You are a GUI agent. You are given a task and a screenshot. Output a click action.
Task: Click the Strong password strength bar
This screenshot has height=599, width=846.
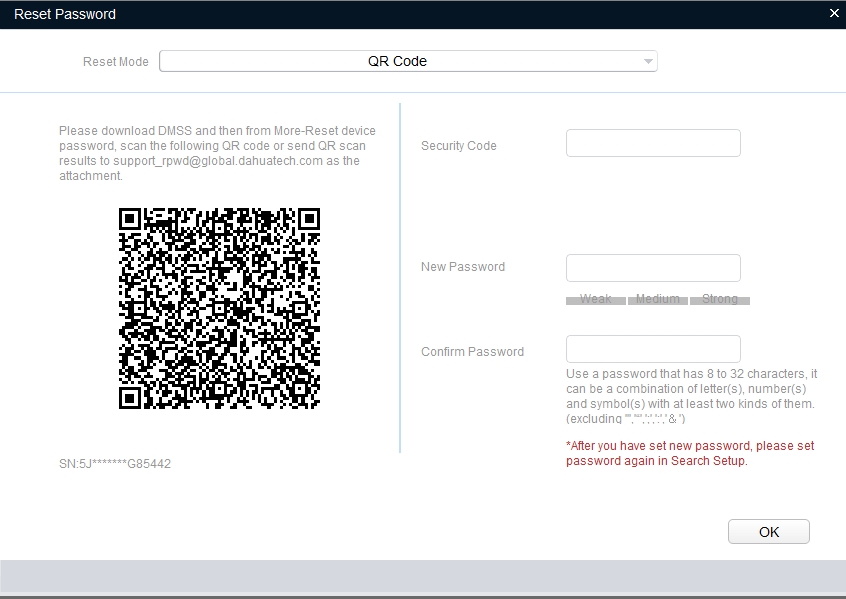(x=719, y=300)
